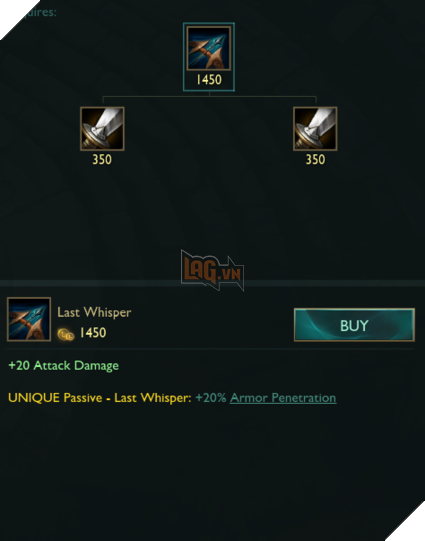
Task: Click the 1450 price under the top tree icon
Action: click(209, 80)
